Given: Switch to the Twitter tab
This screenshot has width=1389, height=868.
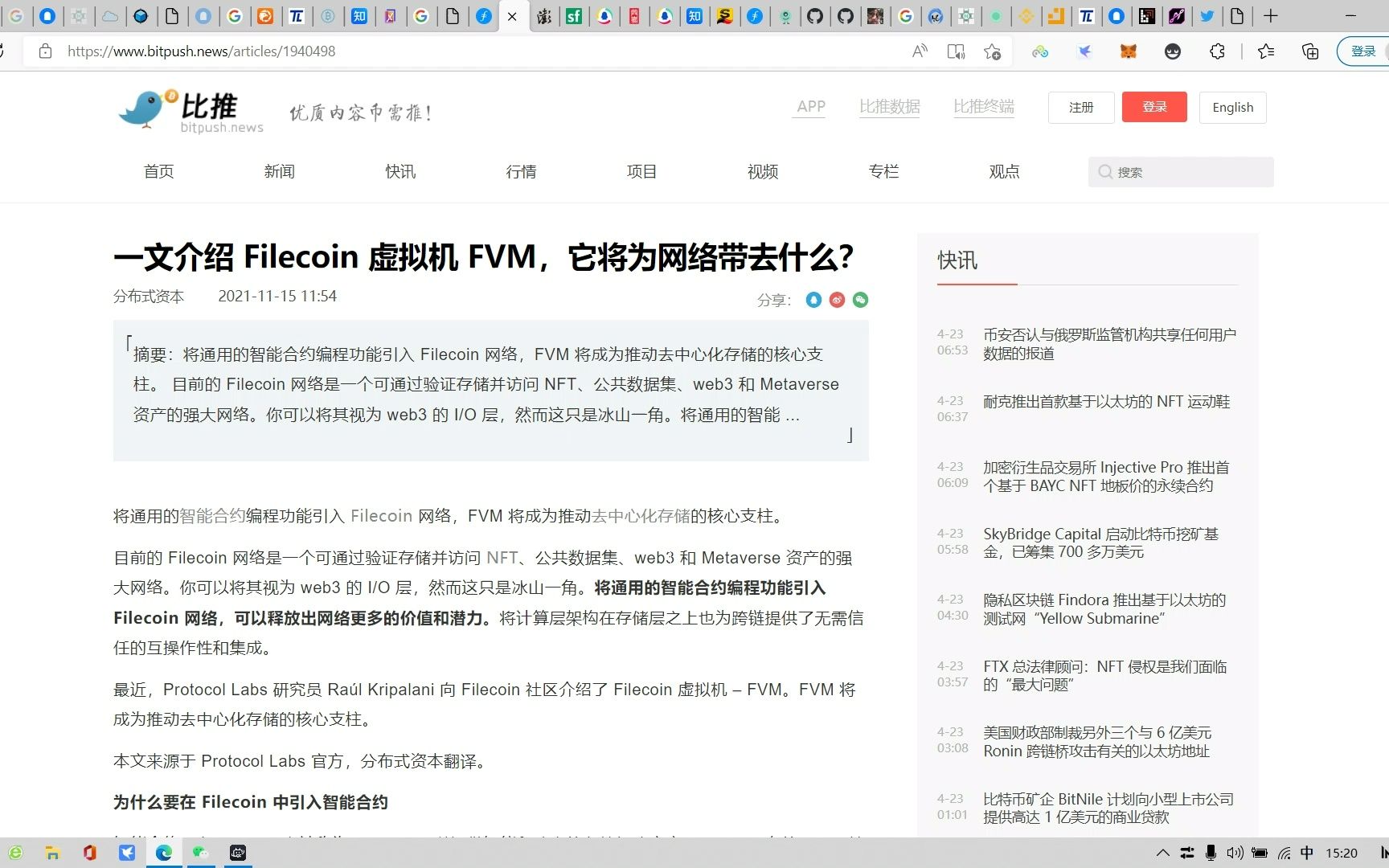Looking at the screenshot, I should (x=1207, y=16).
